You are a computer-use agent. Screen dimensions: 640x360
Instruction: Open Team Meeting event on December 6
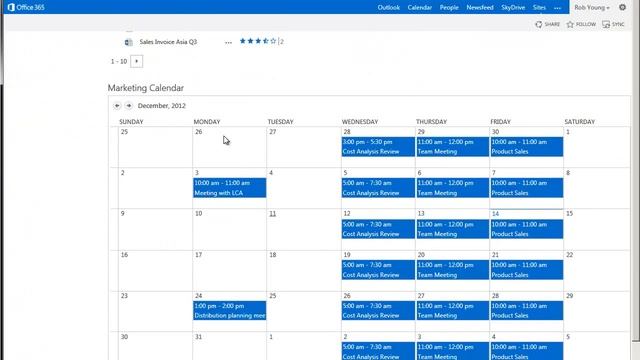452,188
